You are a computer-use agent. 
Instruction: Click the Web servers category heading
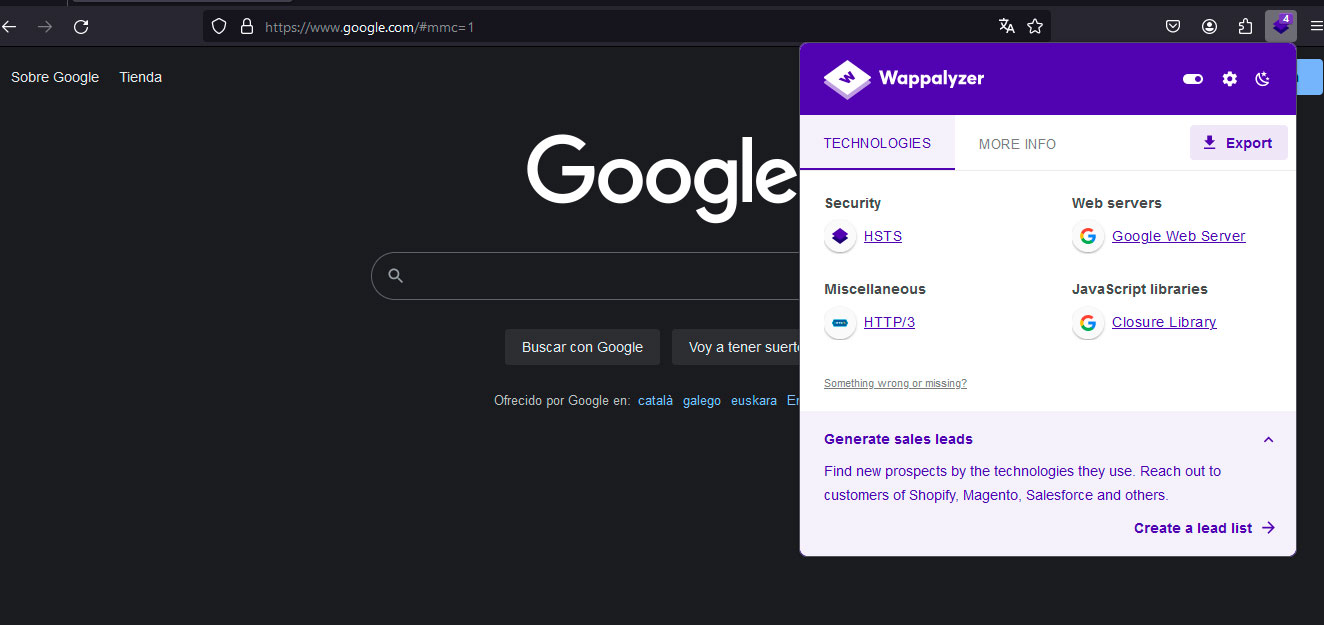pyautogui.click(x=1117, y=203)
